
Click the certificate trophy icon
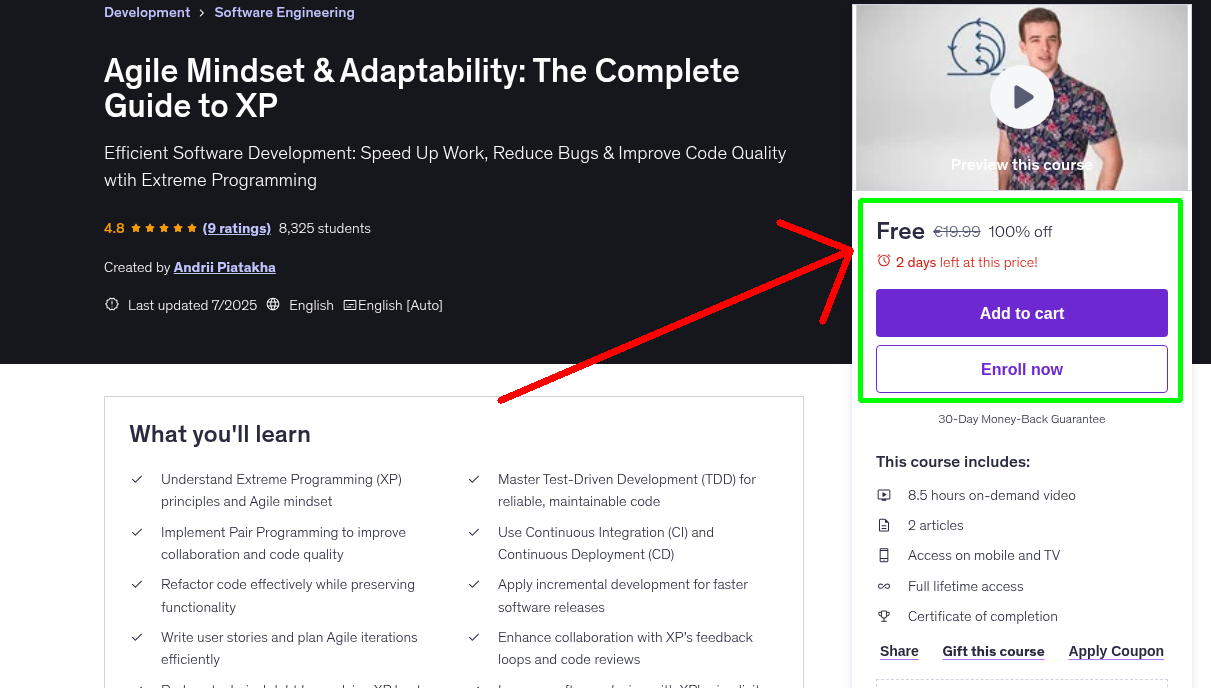(x=884, y=616)
